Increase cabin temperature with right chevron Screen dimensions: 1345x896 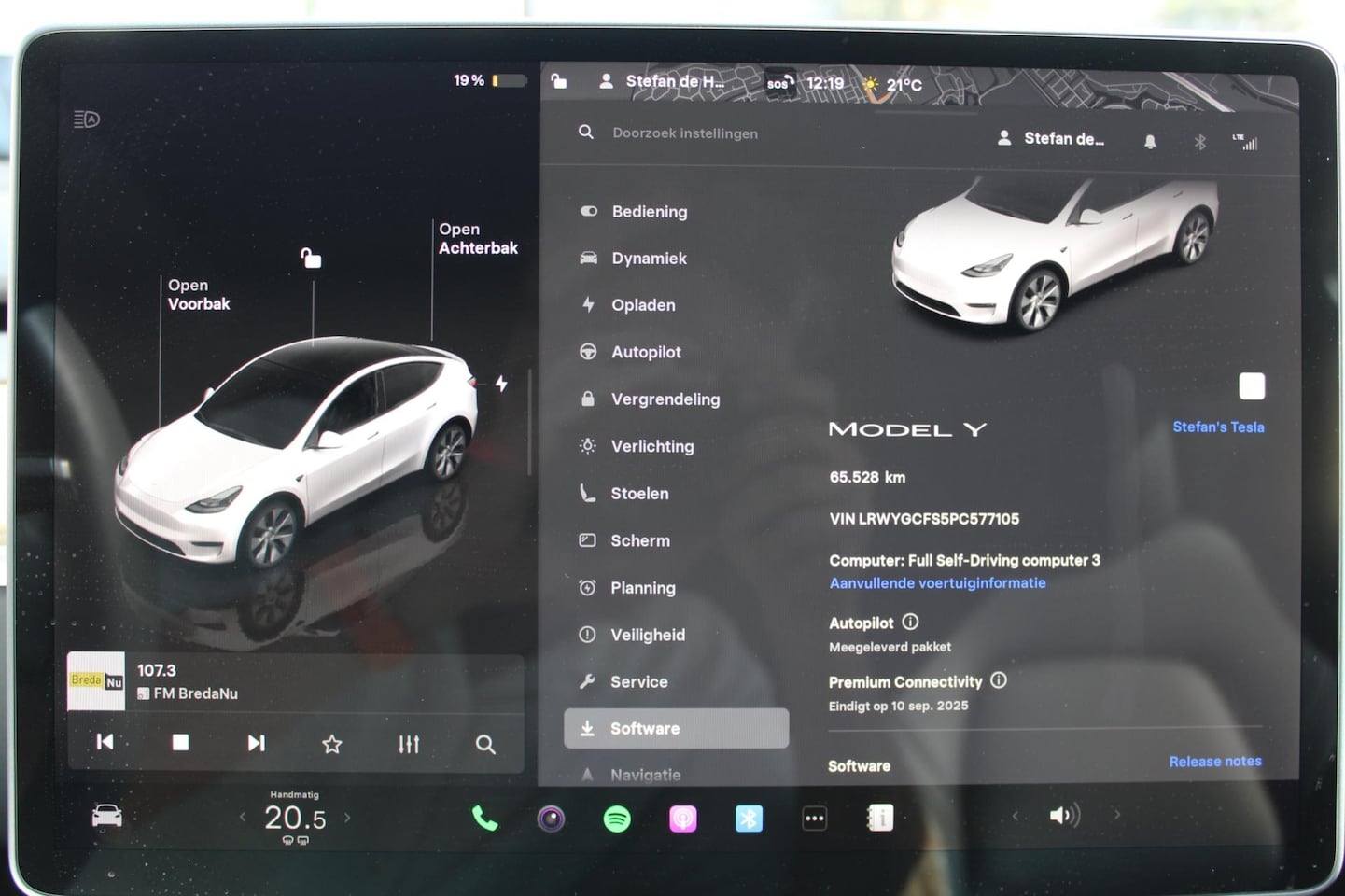(x=347, y=818)
